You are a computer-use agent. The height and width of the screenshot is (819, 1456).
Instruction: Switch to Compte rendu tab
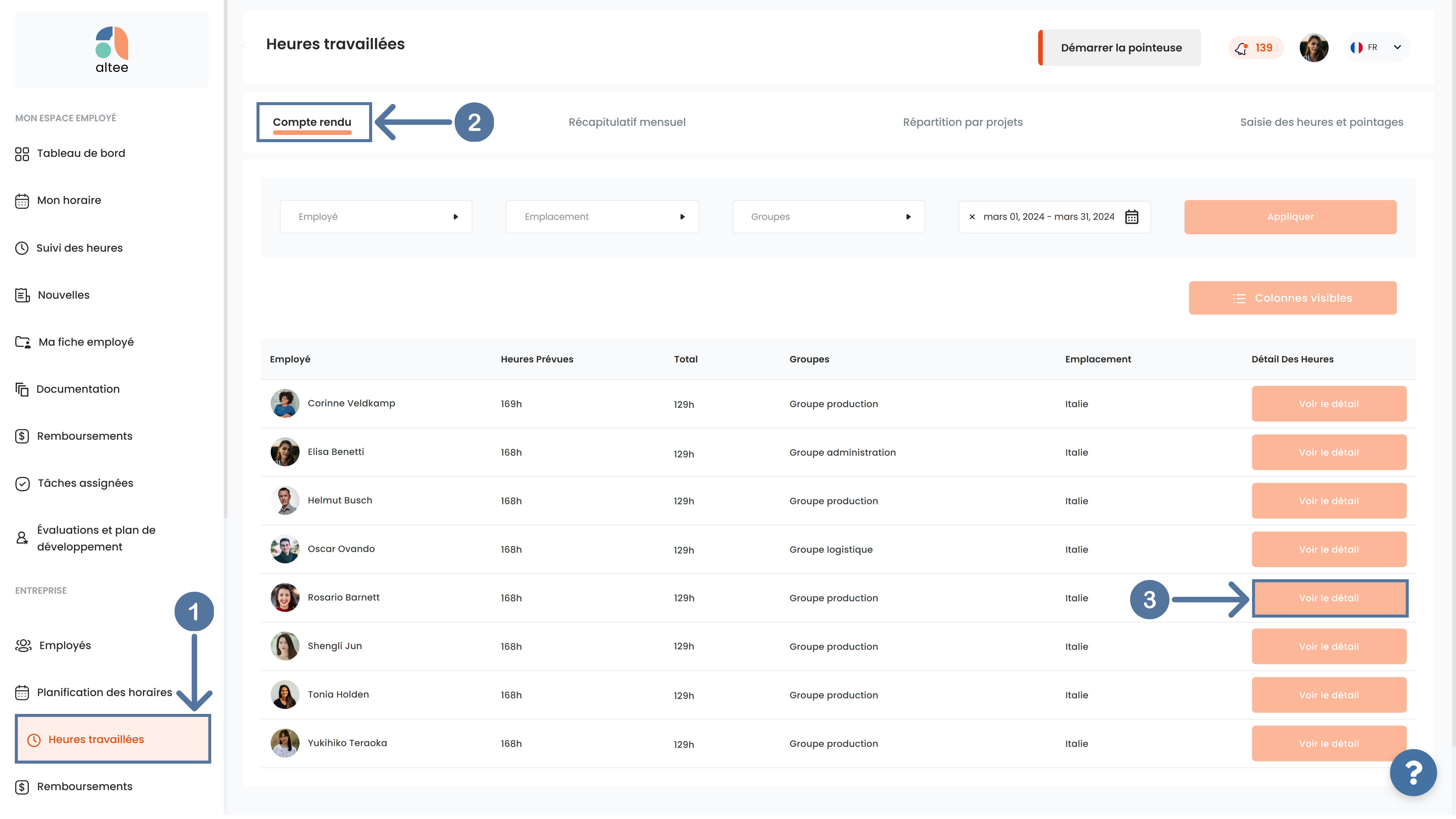(x=312, y=122)
